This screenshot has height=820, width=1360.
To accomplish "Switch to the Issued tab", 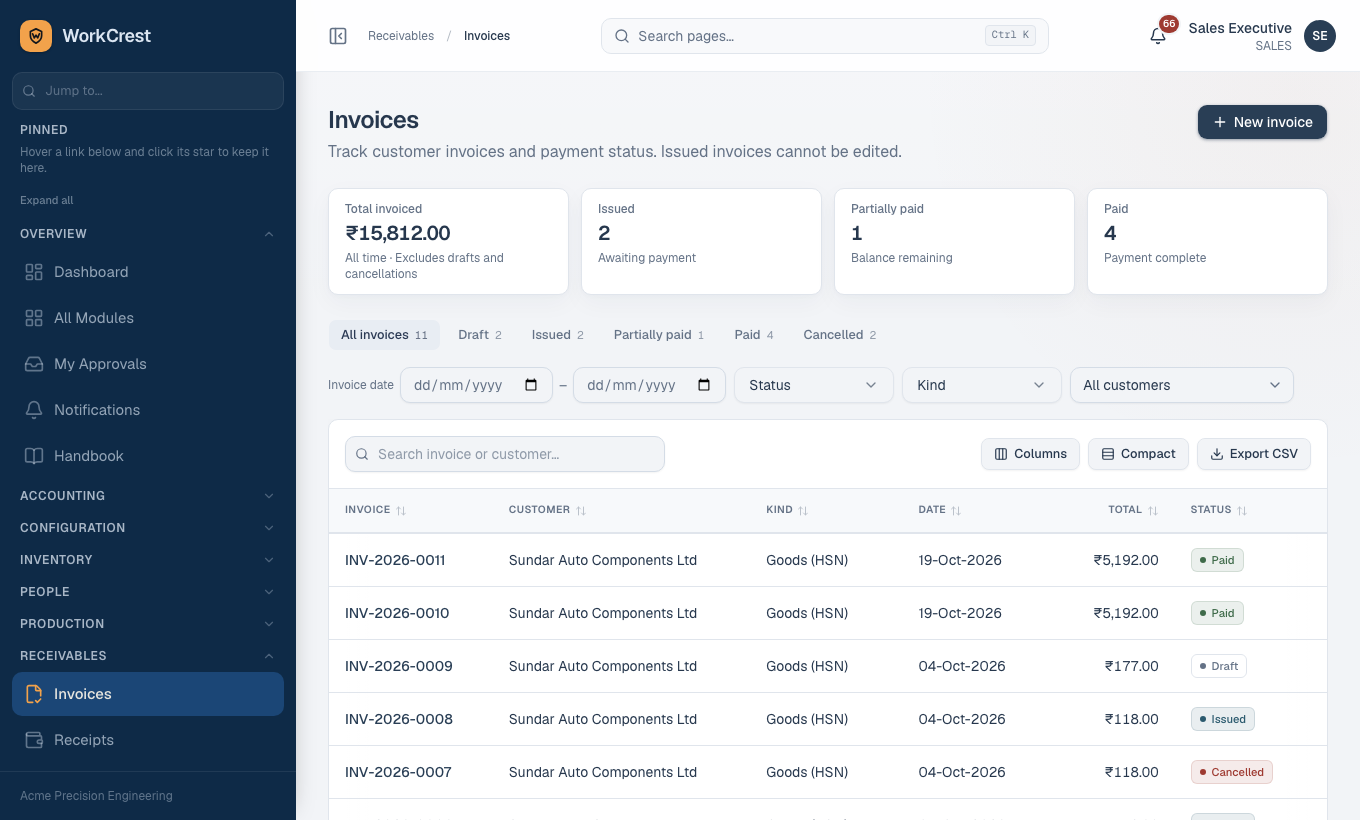I will pos(558,335).
